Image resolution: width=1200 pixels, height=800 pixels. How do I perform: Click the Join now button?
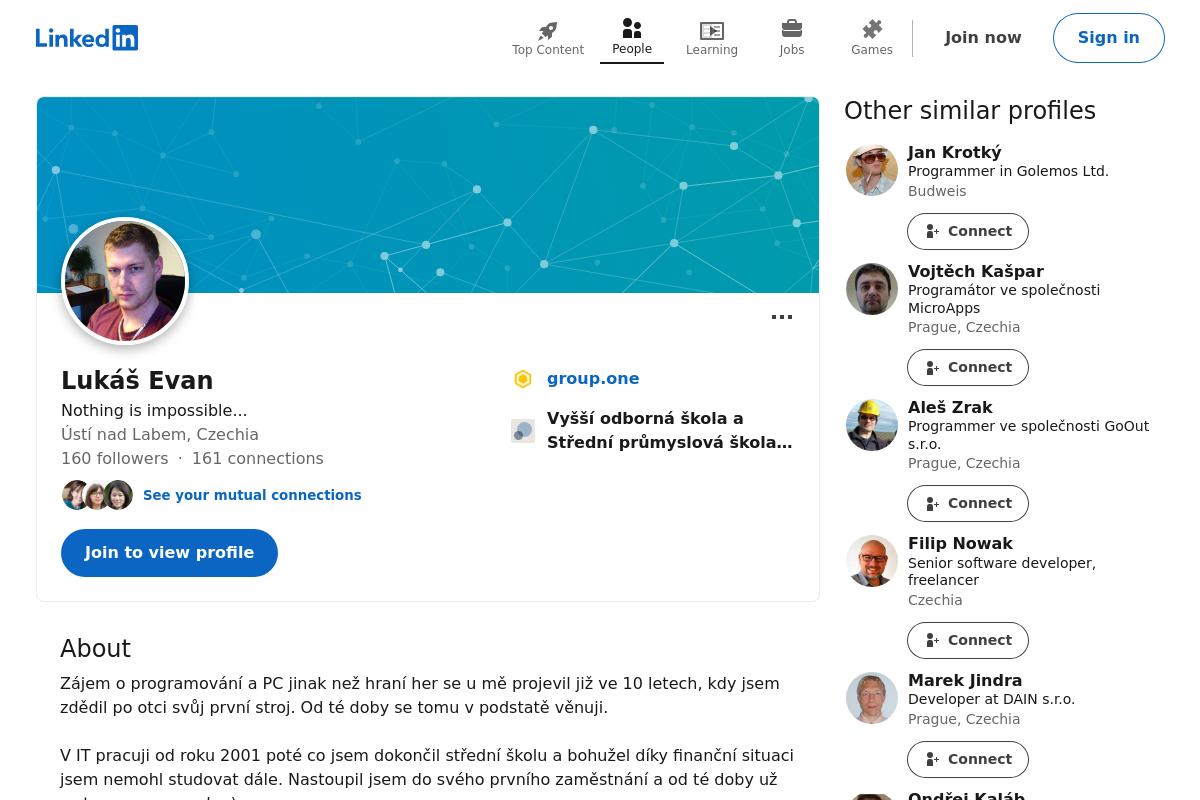(x=983, y=38)
